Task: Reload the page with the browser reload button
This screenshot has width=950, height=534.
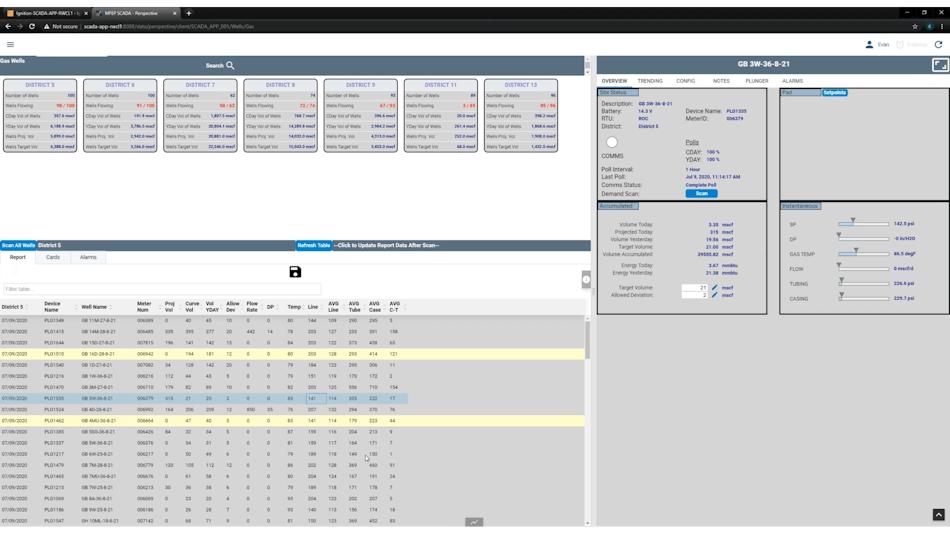Action: click(32, 27)
